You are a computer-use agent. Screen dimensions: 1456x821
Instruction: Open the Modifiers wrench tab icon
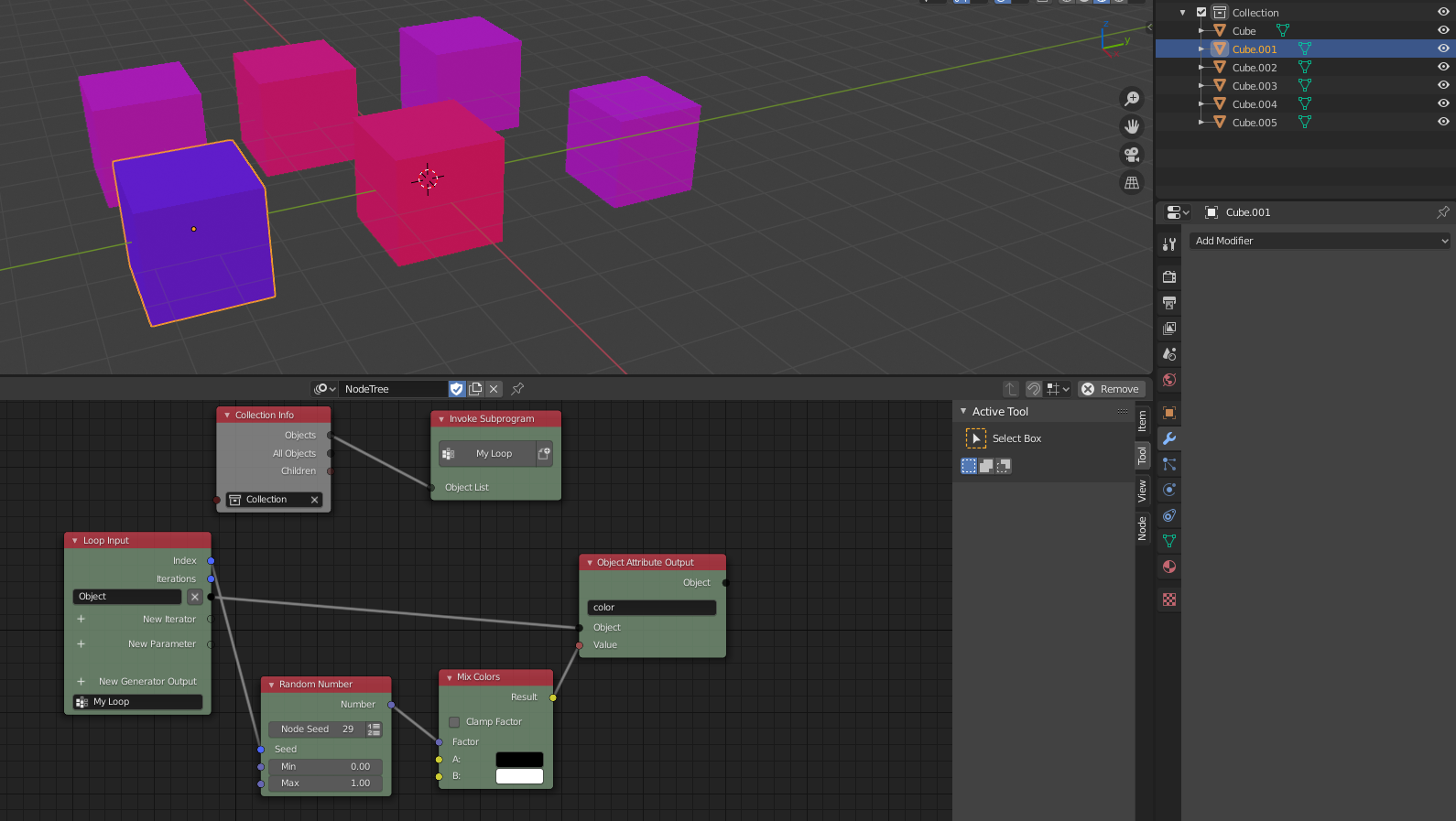[1169, 438]
